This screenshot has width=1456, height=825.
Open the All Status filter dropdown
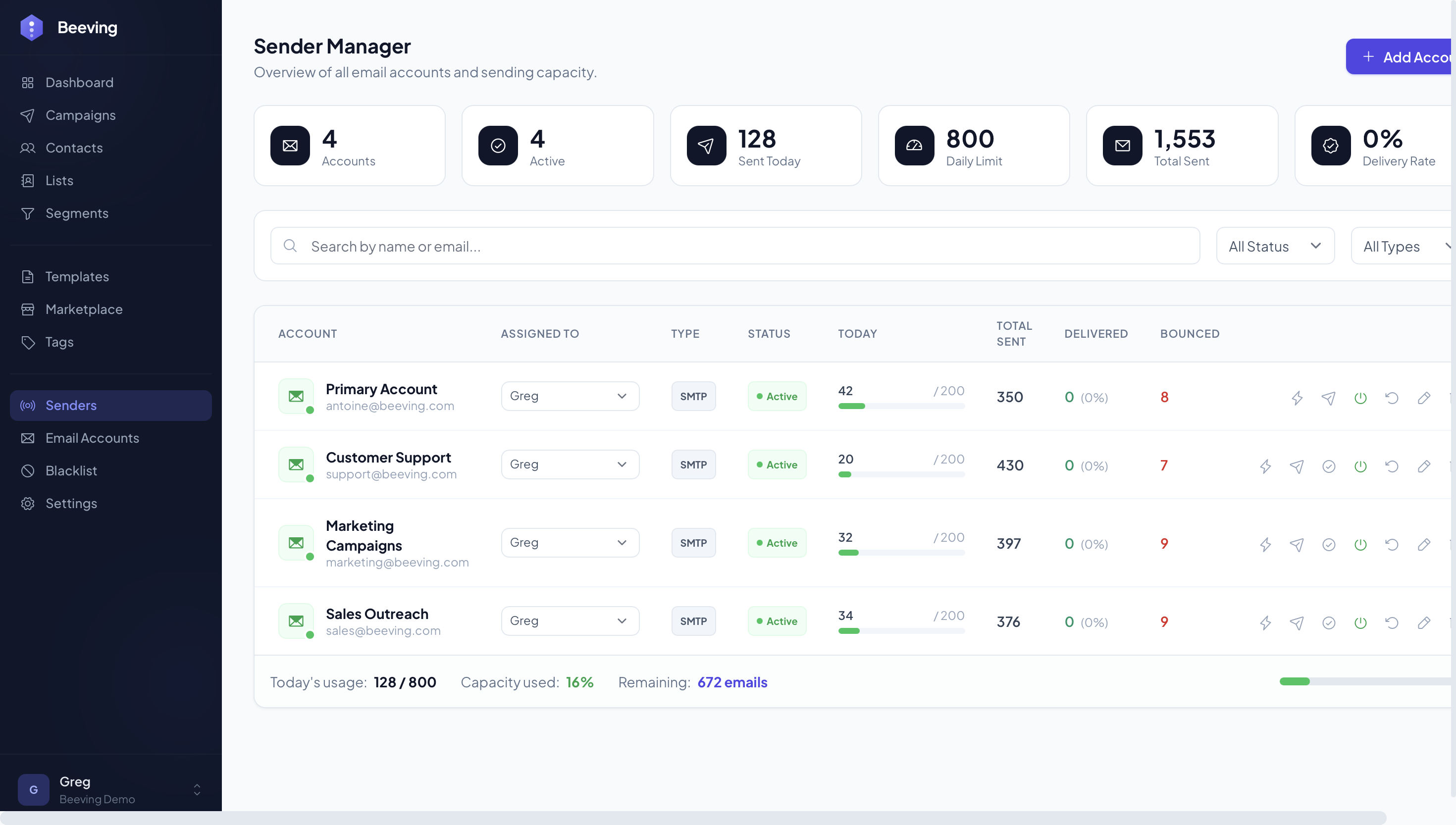coord(1275,245)
